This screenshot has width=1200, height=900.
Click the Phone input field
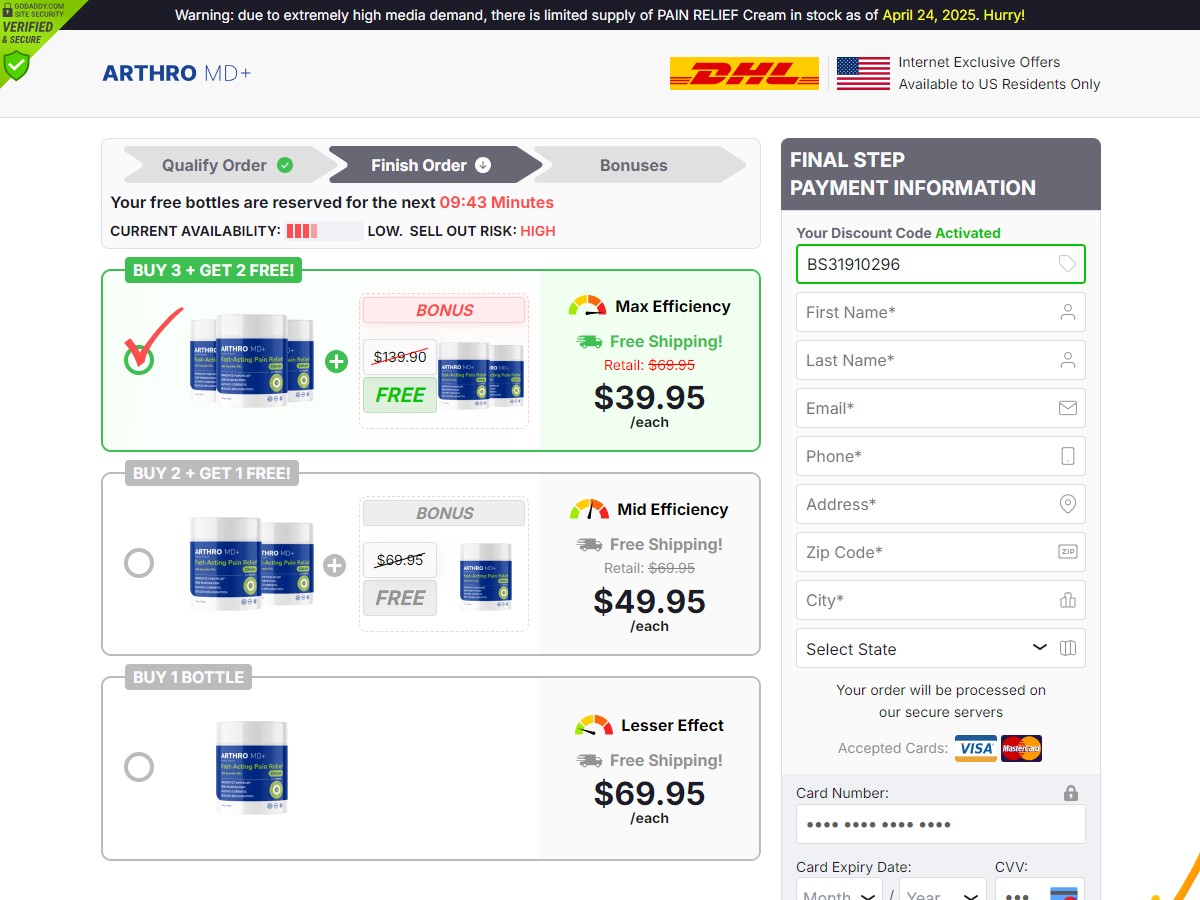[x=941, y=456]
